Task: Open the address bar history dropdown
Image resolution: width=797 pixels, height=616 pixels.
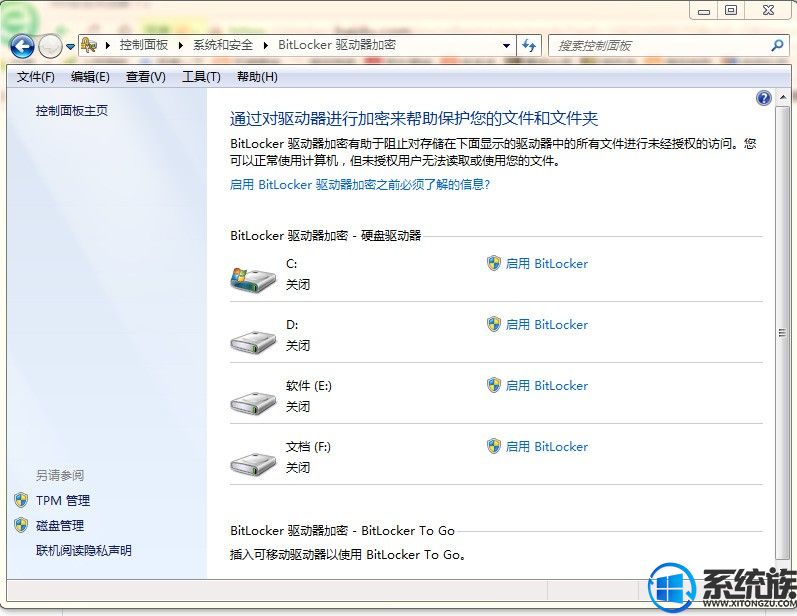Action: (x=506, y=46)
